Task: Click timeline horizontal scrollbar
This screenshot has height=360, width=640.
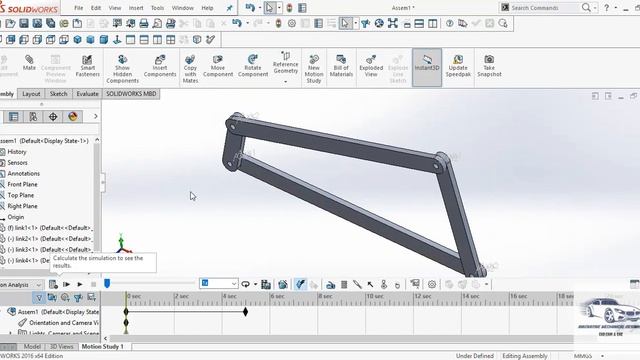Action: tap(341, 338)
